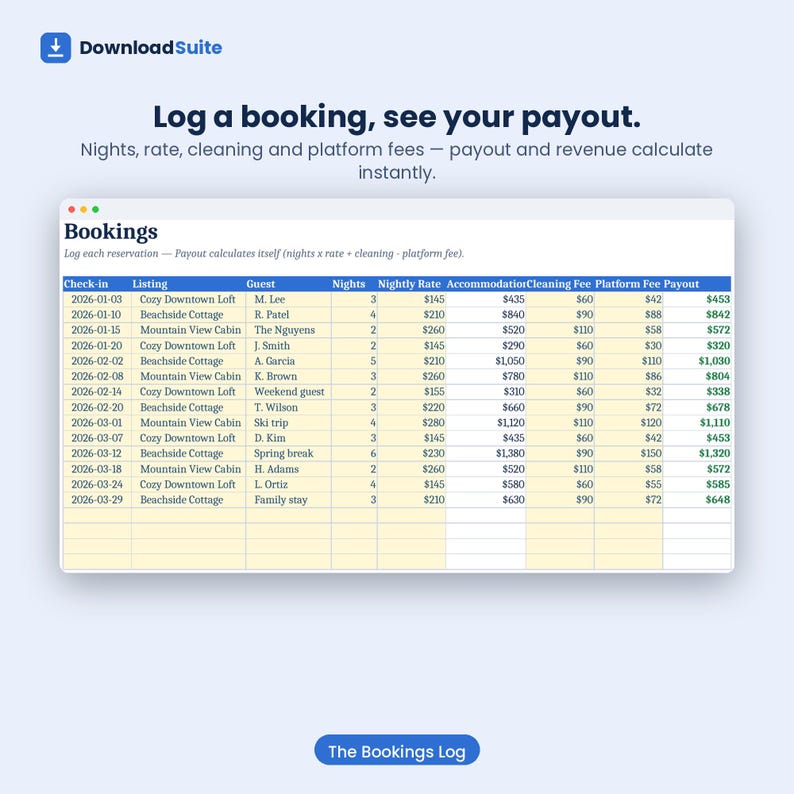This screenshot has width=794, height=794.
Task: Click check-in date 2026-01-15
Action: (97, 330)
